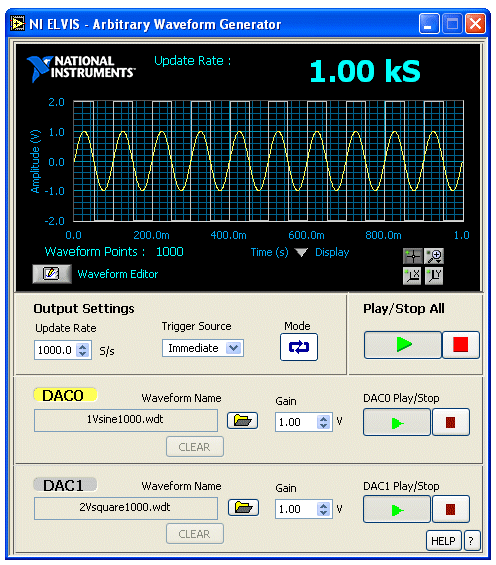Click the 0.0 start time axis value
Image resolution: width=496 pixels, height=565 pixels.
73,235
